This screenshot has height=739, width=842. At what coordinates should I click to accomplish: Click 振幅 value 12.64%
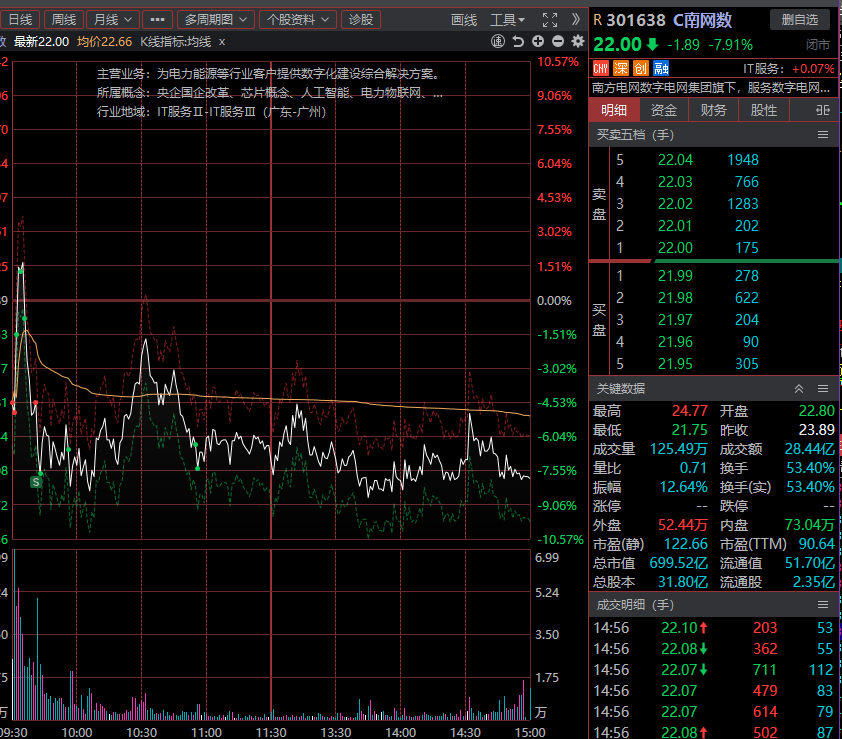pyautogui.click(x=684, y=487)
